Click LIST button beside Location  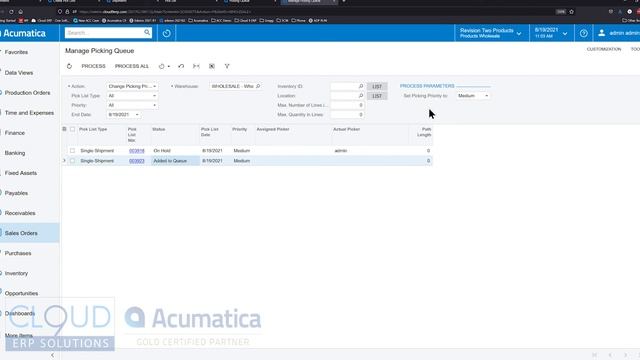coord(377,96)
